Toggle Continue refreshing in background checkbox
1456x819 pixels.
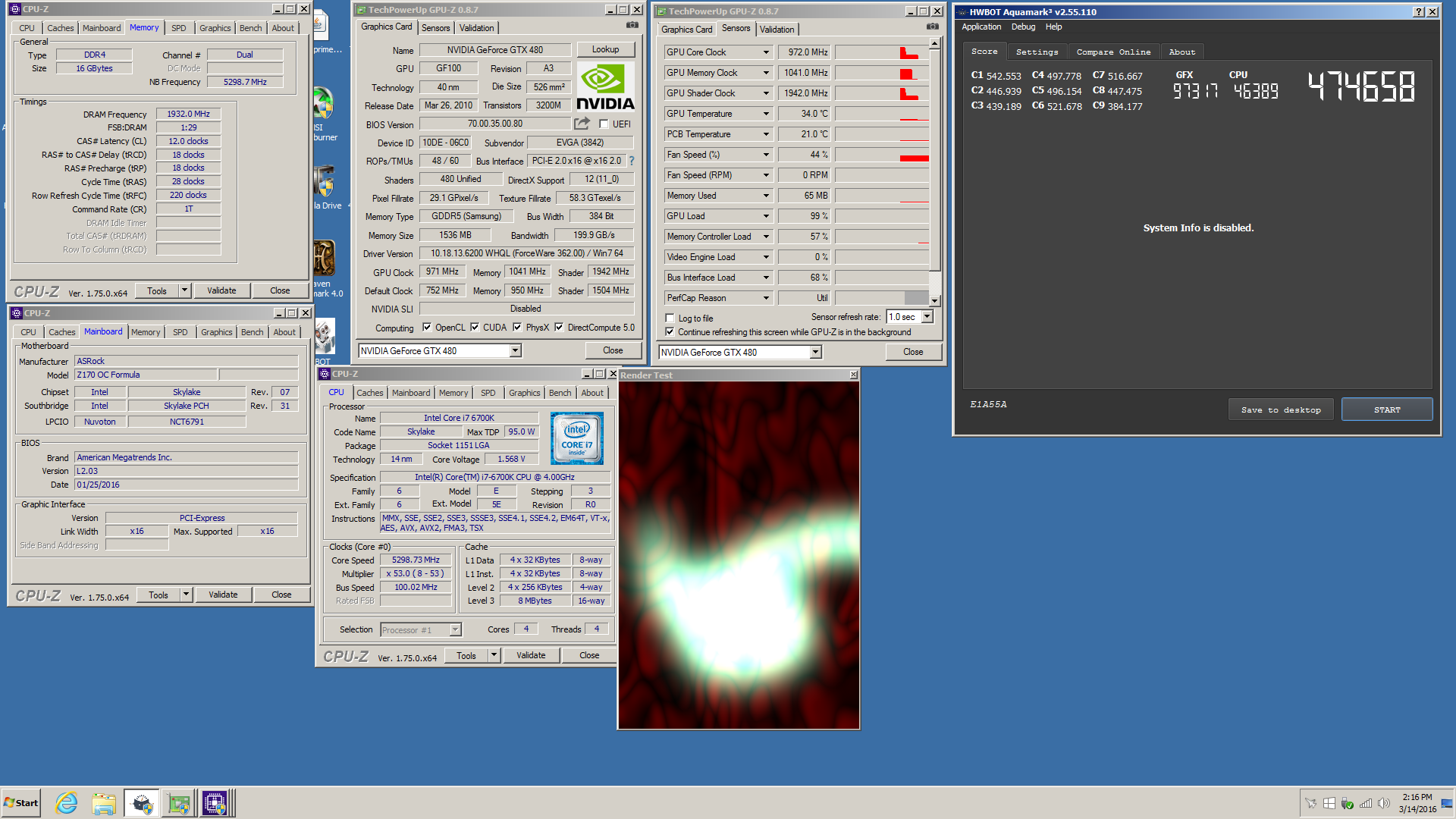(x=670, y=332)
